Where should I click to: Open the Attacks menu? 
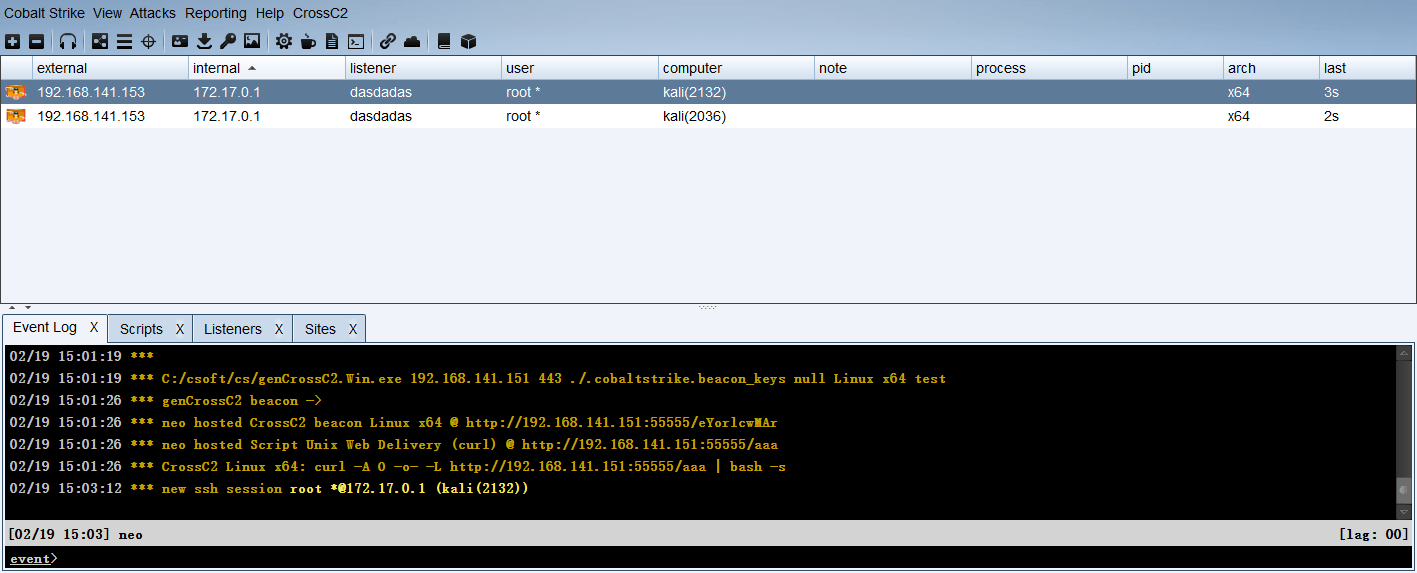pyautogui.click(x=152, y=13)
